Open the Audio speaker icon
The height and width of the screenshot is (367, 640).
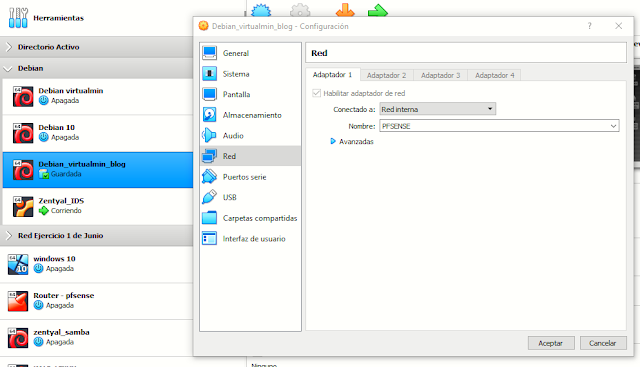point(209,136)
